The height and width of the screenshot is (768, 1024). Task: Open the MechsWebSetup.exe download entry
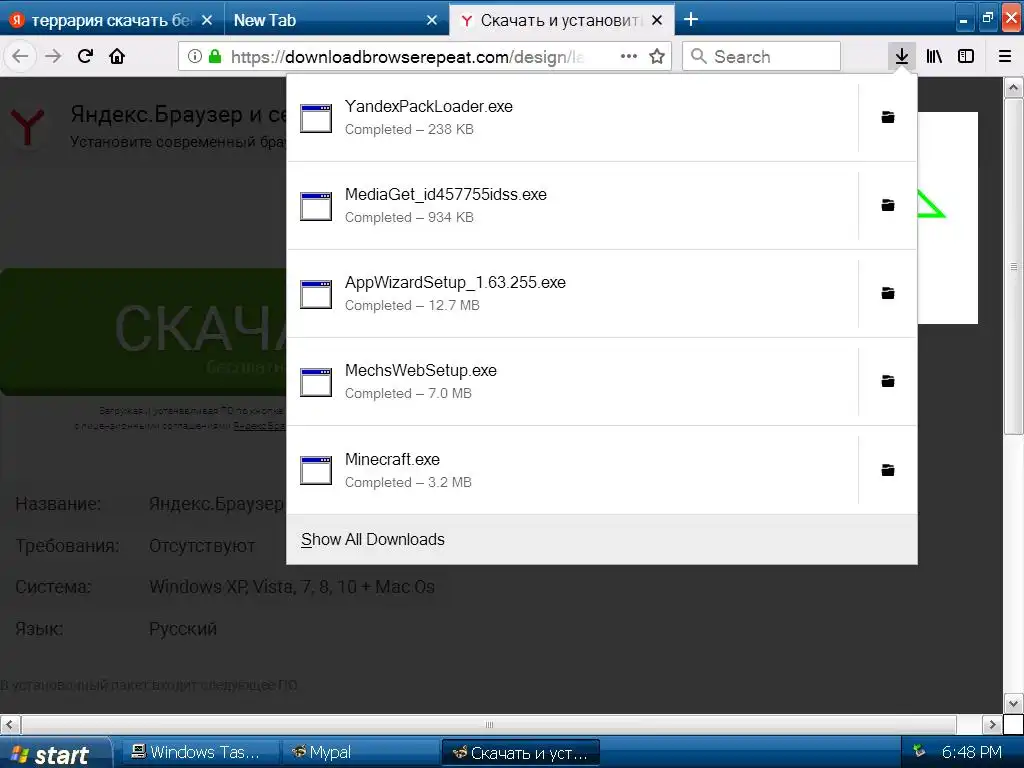pyautogui.click(x=572, y=382)
